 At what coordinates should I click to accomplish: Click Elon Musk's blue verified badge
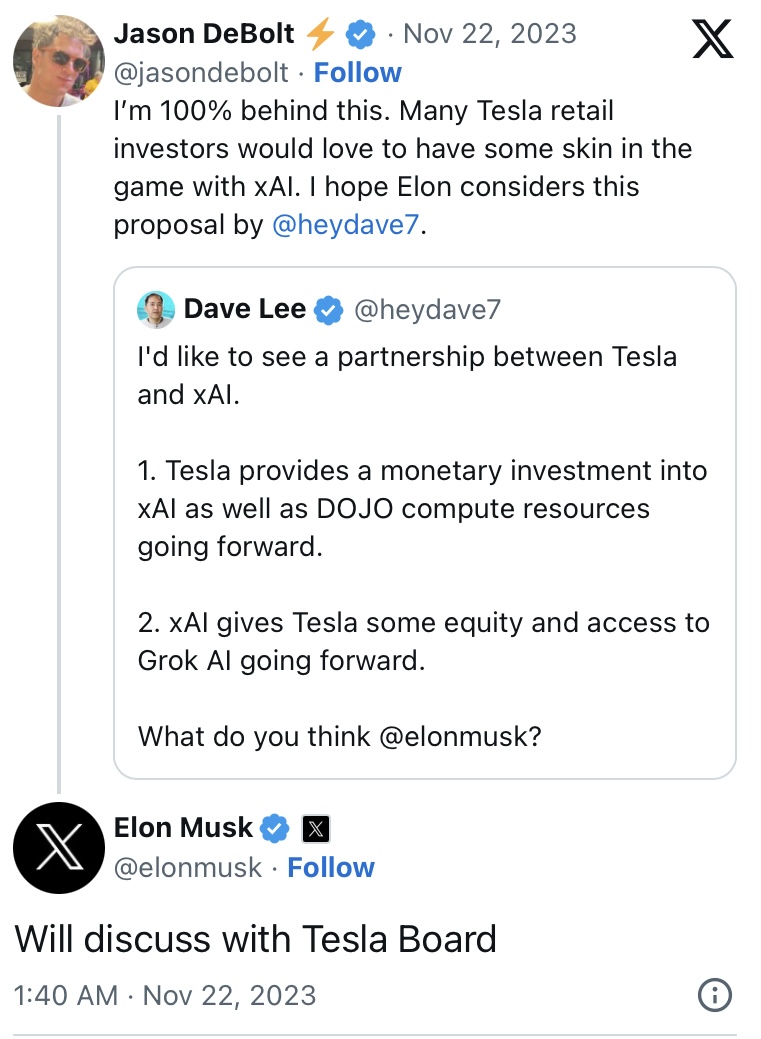[x=275, y=829]
